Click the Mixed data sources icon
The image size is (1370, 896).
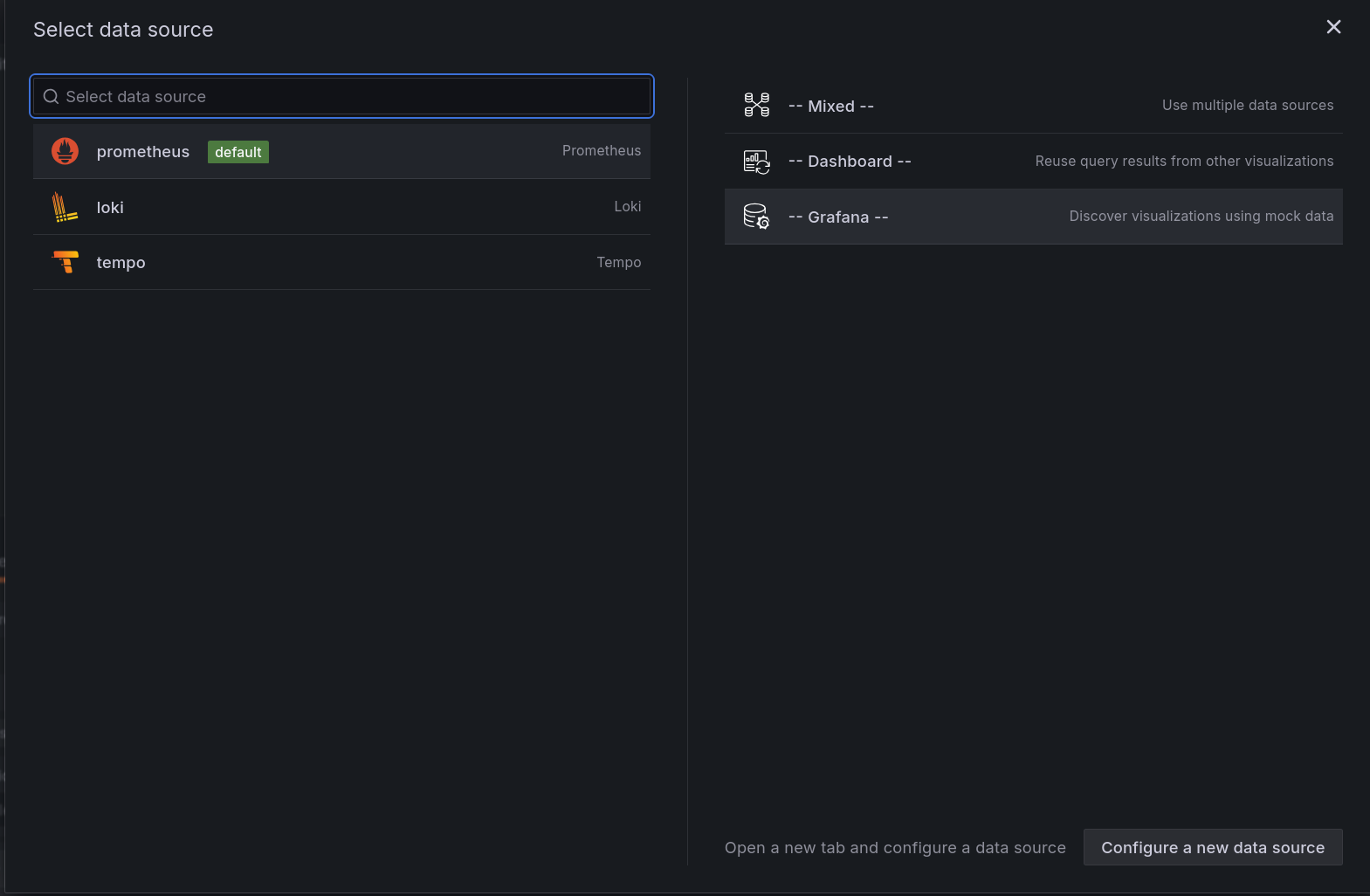pos(756,106)
